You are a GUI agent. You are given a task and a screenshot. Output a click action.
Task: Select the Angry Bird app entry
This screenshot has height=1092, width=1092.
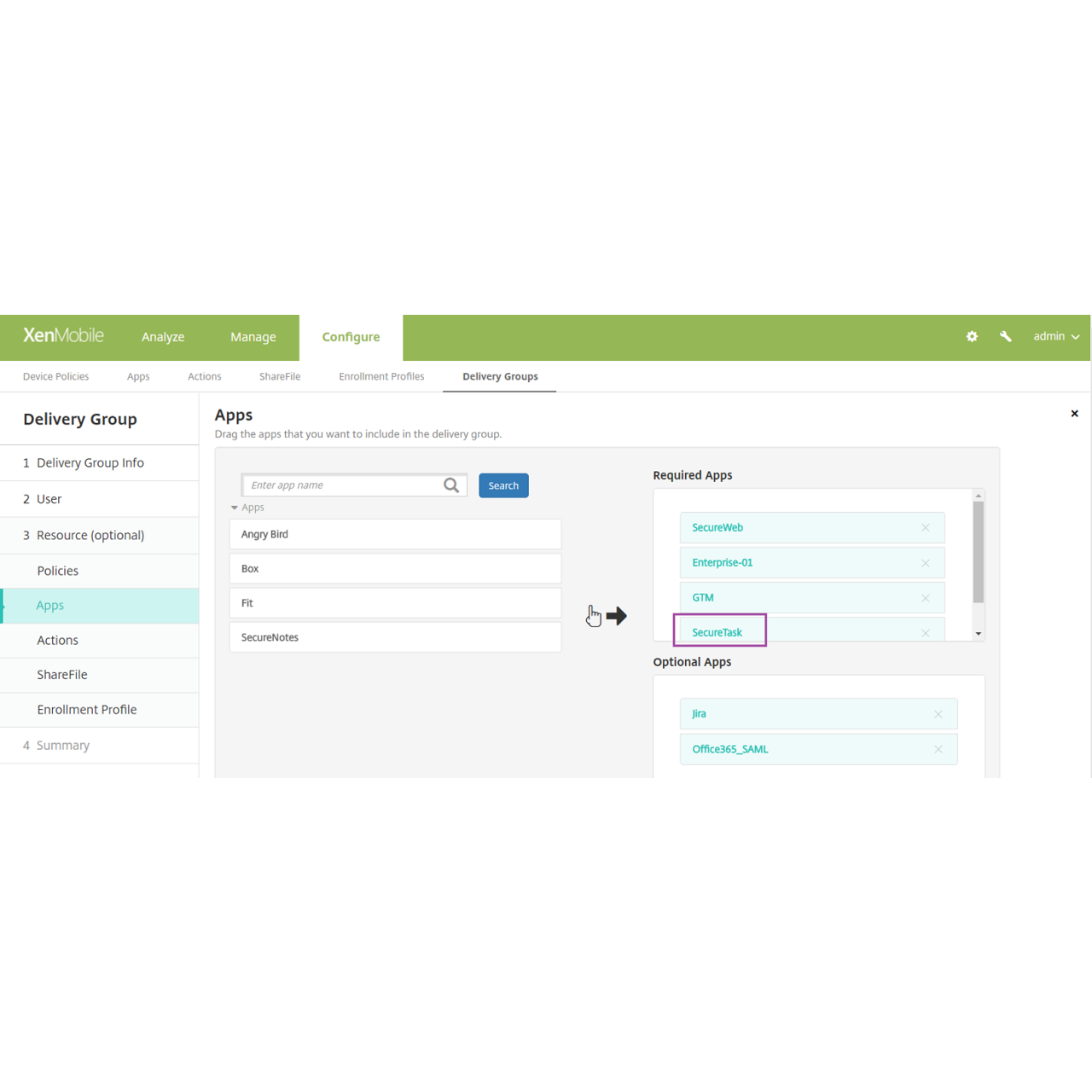395,534
